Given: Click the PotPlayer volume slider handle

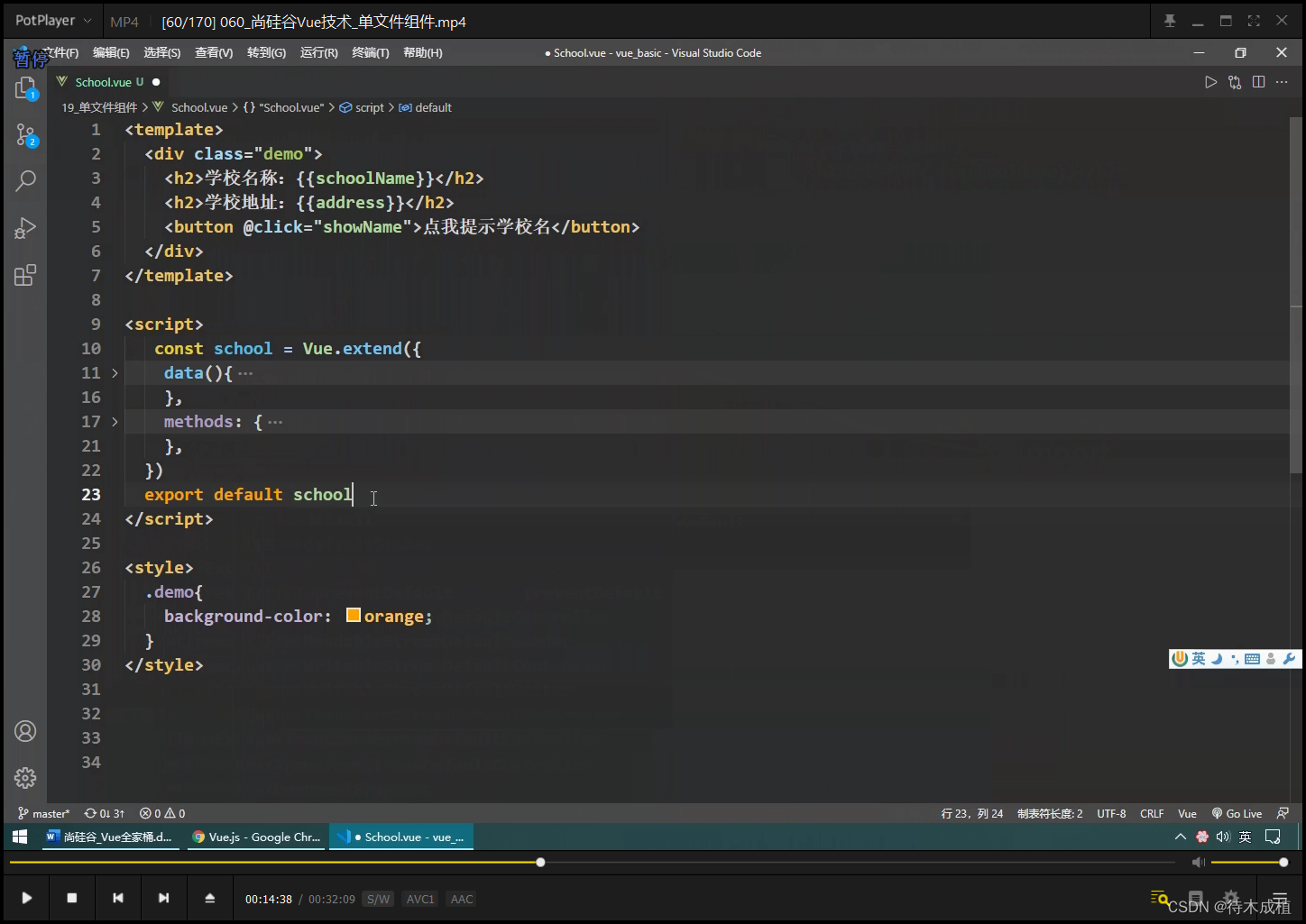Looking at the screenshot, I should click(1283, 863).
